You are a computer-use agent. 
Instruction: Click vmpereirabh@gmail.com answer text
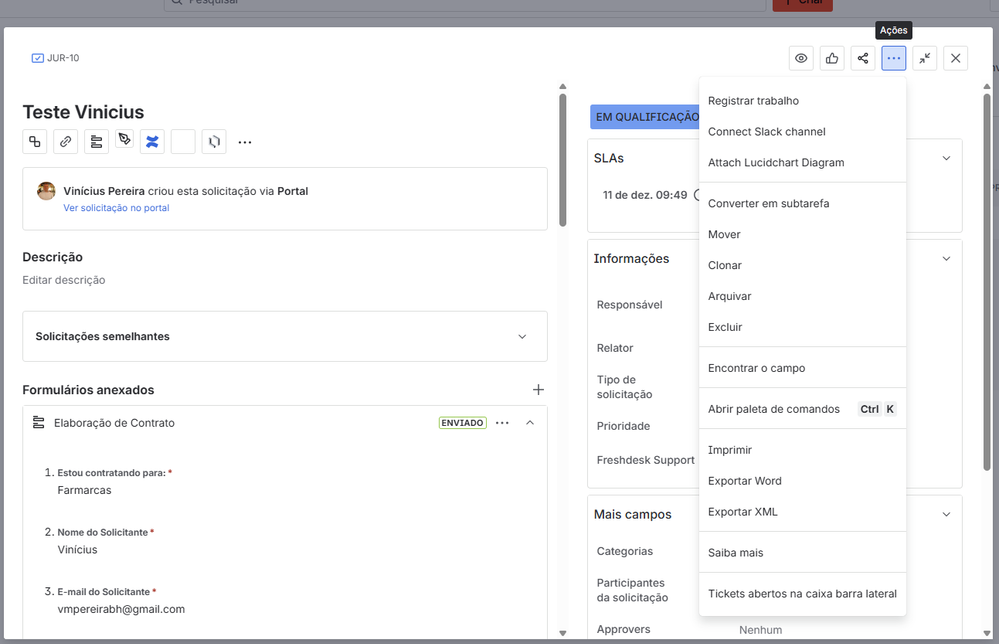(121, 609)
